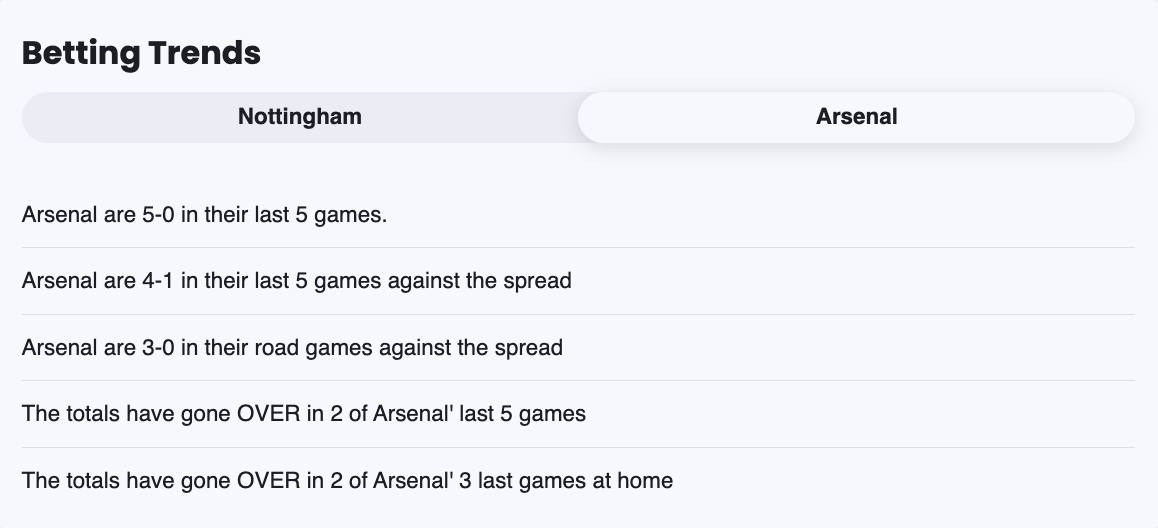Click 'OVER' in the games at home row
The width and height of the screenshot is (1158, 528).
pos(268,481)
